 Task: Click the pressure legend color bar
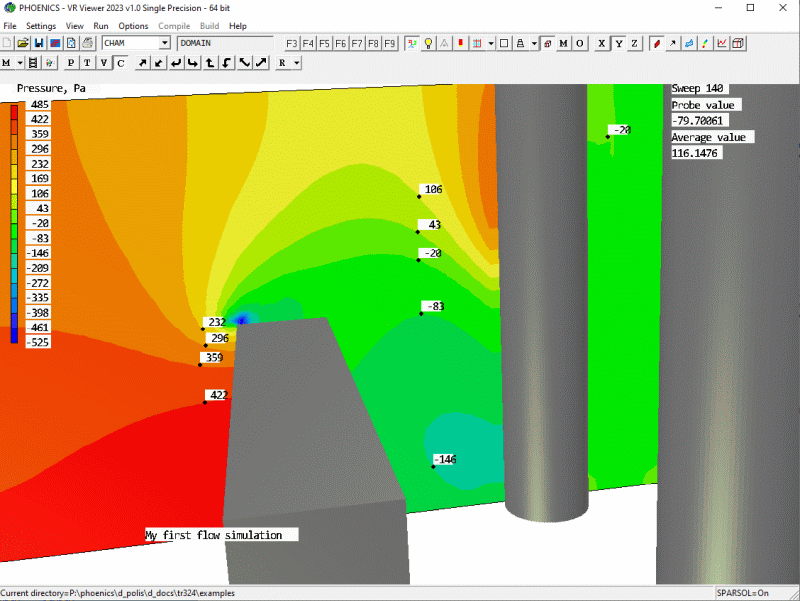click(13, 222)
